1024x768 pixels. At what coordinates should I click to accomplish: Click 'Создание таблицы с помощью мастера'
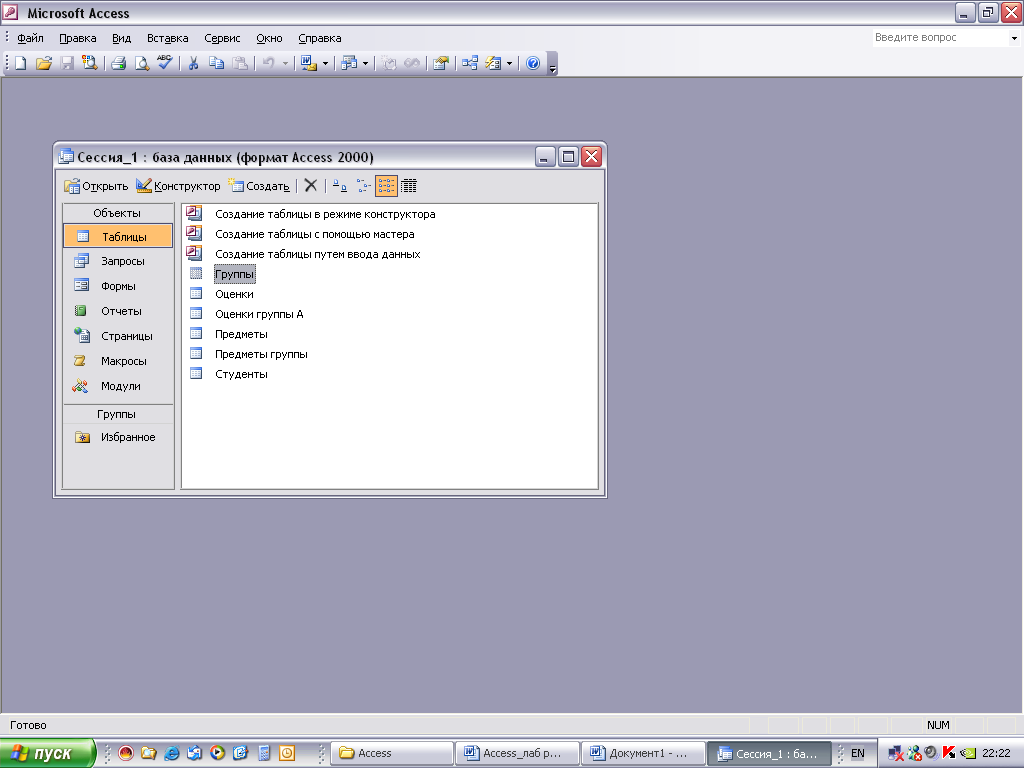(314, 234)
